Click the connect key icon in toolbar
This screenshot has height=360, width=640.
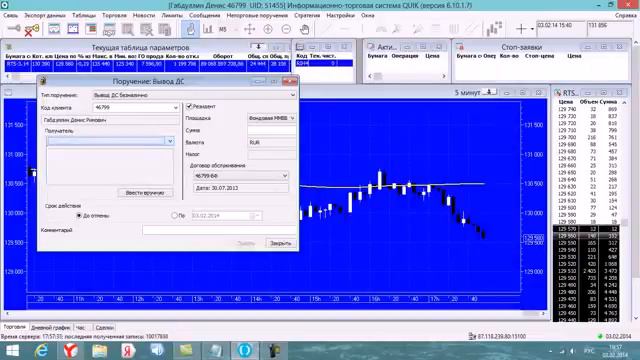click(14, 29)
